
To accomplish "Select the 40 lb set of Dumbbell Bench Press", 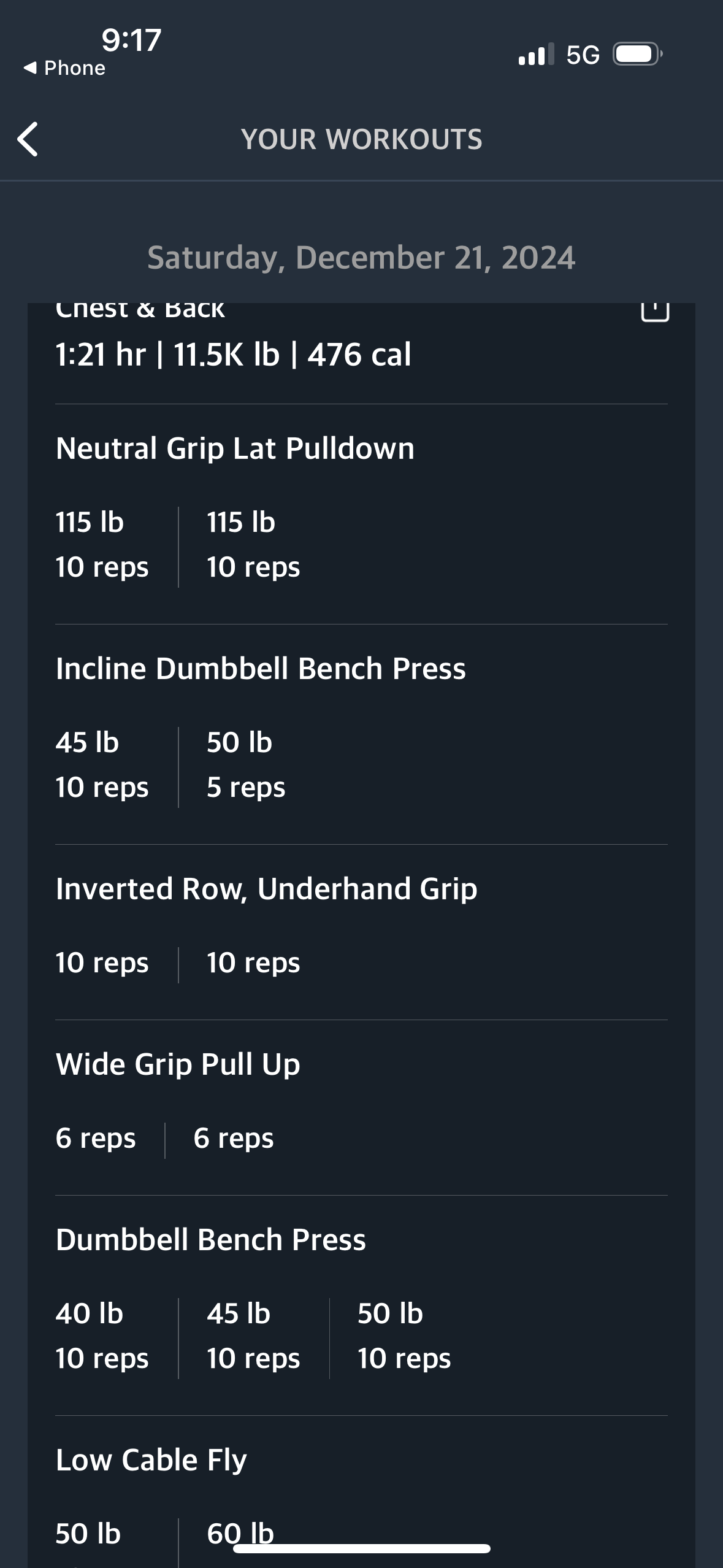I will (x=102, y=1335).
